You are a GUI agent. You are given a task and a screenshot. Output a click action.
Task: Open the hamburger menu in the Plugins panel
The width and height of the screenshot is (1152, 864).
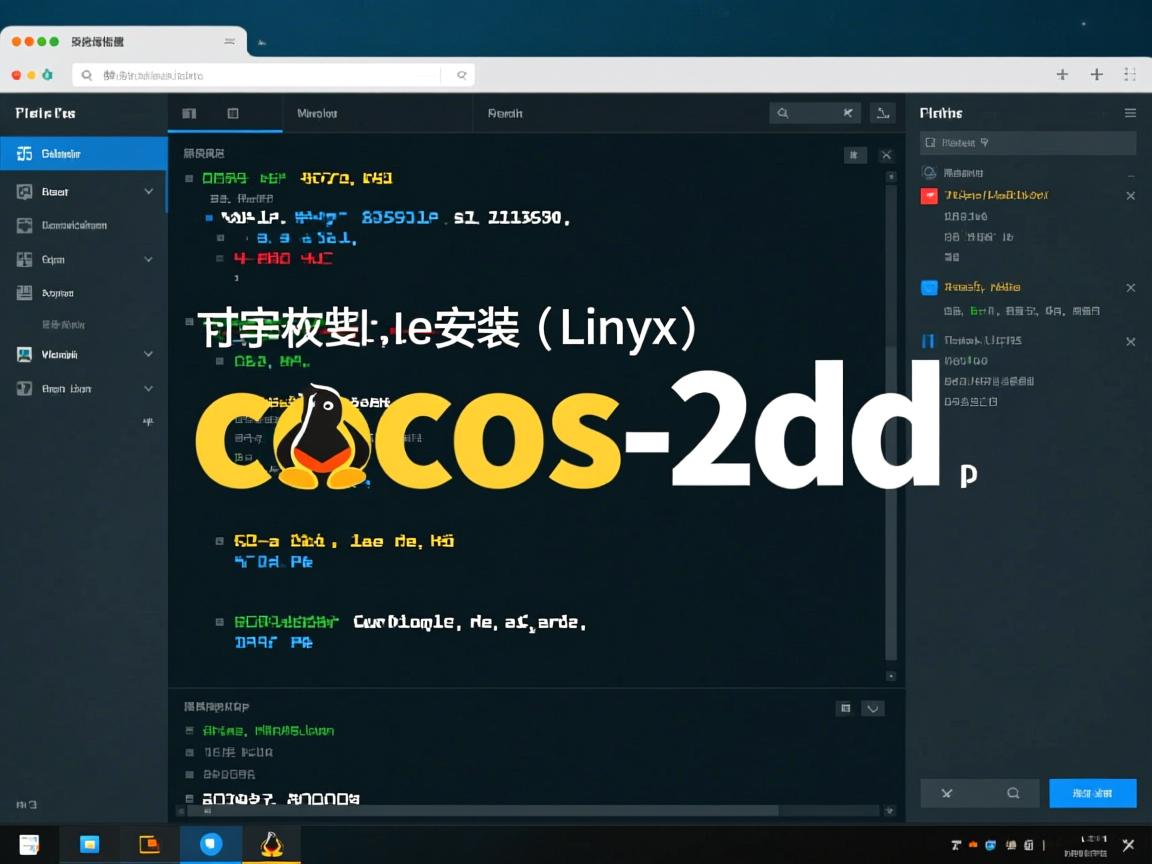[1131, 112]
